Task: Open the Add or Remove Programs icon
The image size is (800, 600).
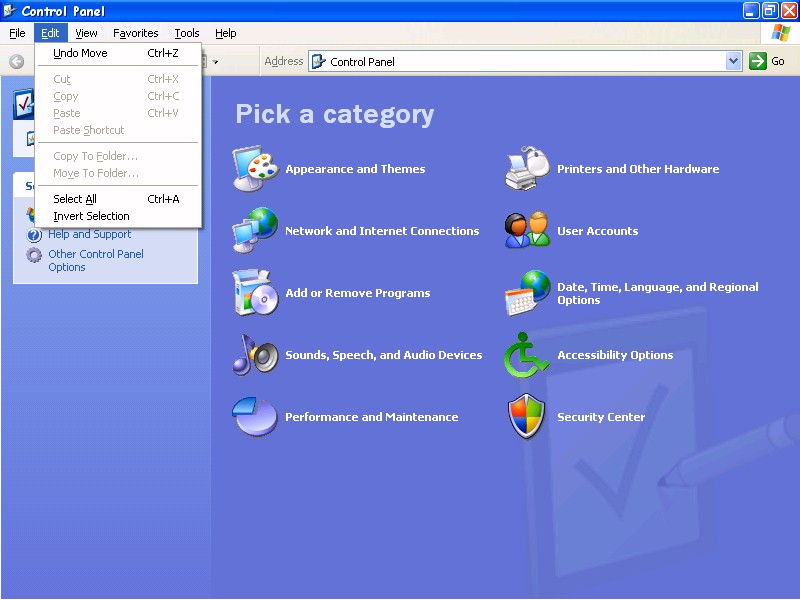Action: [255, 293]
